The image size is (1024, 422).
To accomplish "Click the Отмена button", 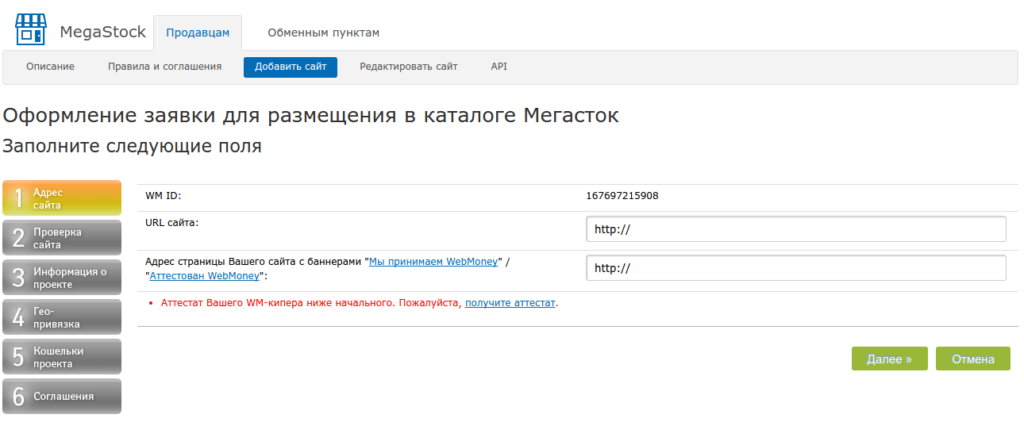I will coord(972,359).
